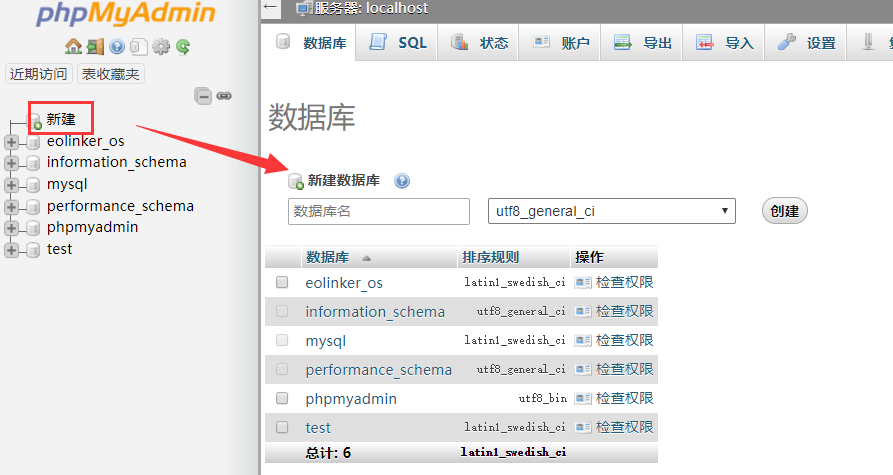The height and width of the screenshot is (475, 893).
Task: Click privileges icon in eolinker_os row
Action: [x=583, y=282]
